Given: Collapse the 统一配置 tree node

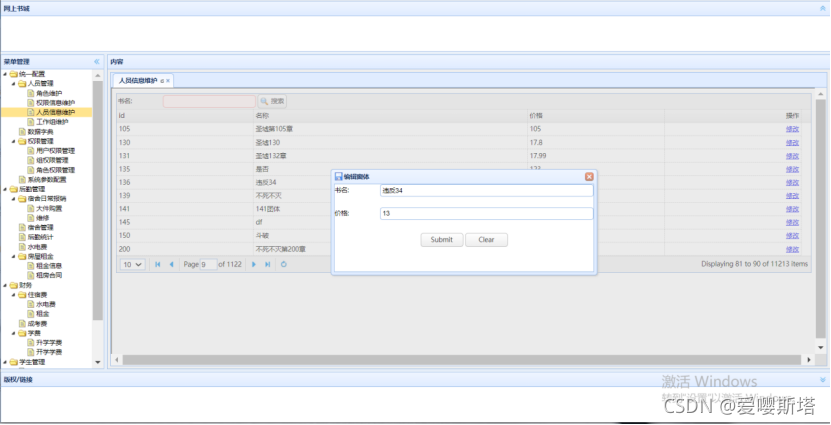Looking at the screenshot, I should point(5,74).
